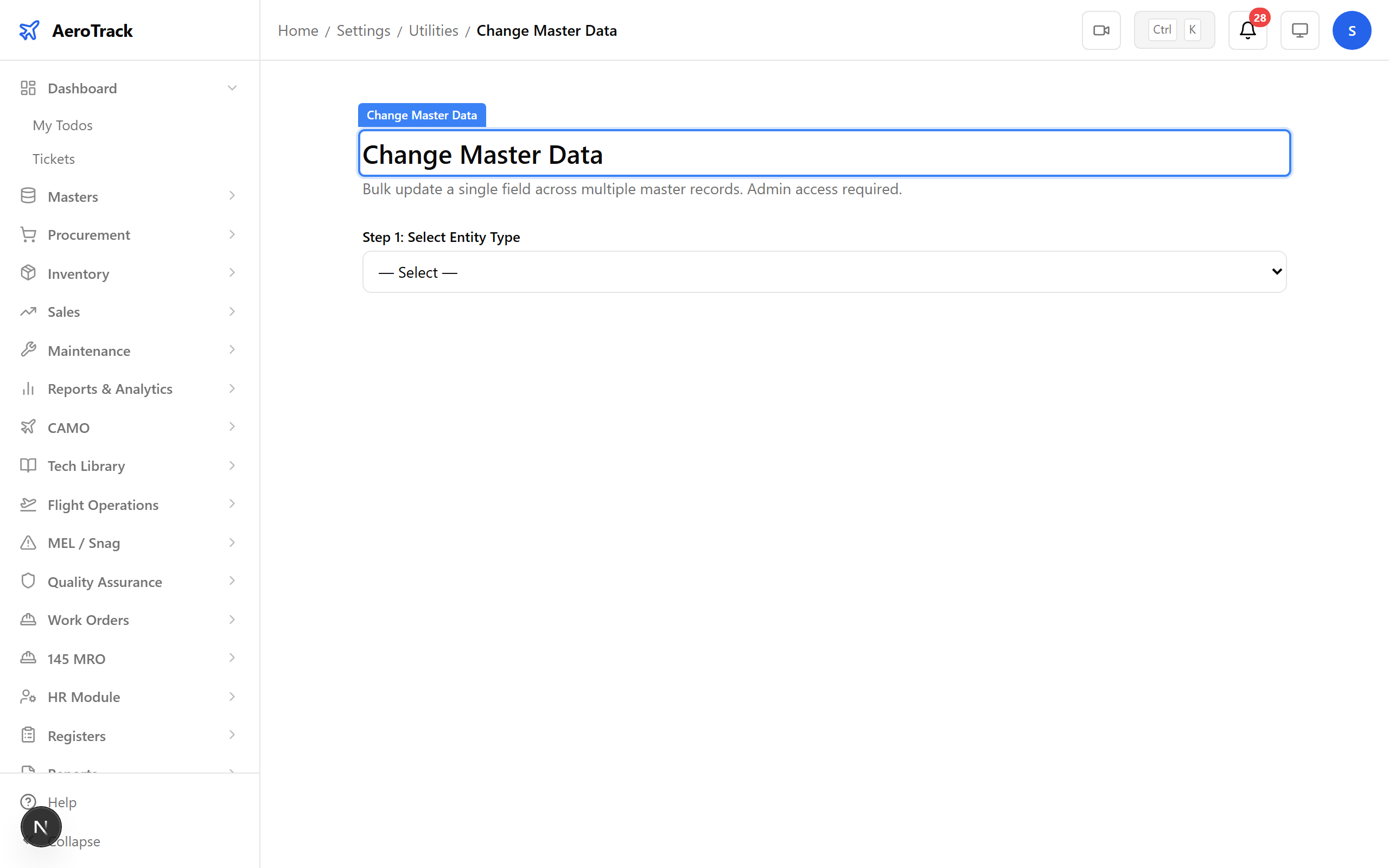Viewport: 1389px width, 868px height.
Task: Click the Change Master Data blue badge
Action: [x=421, y=114]
